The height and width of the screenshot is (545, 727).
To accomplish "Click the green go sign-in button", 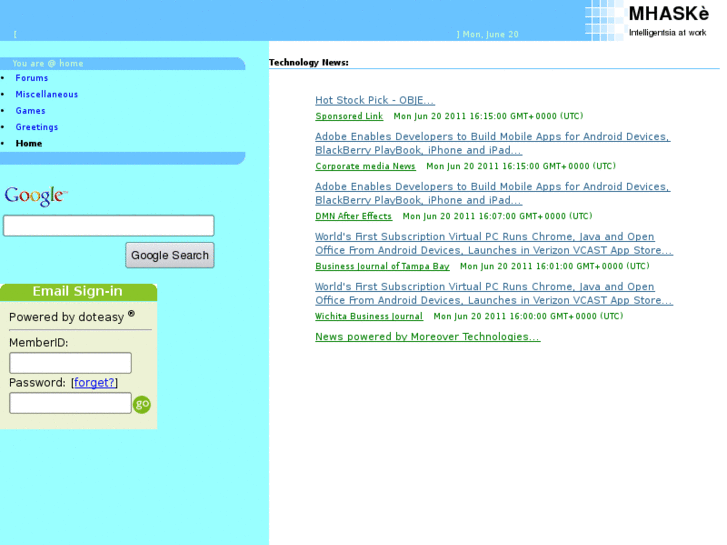I will (x=142, y=404).
